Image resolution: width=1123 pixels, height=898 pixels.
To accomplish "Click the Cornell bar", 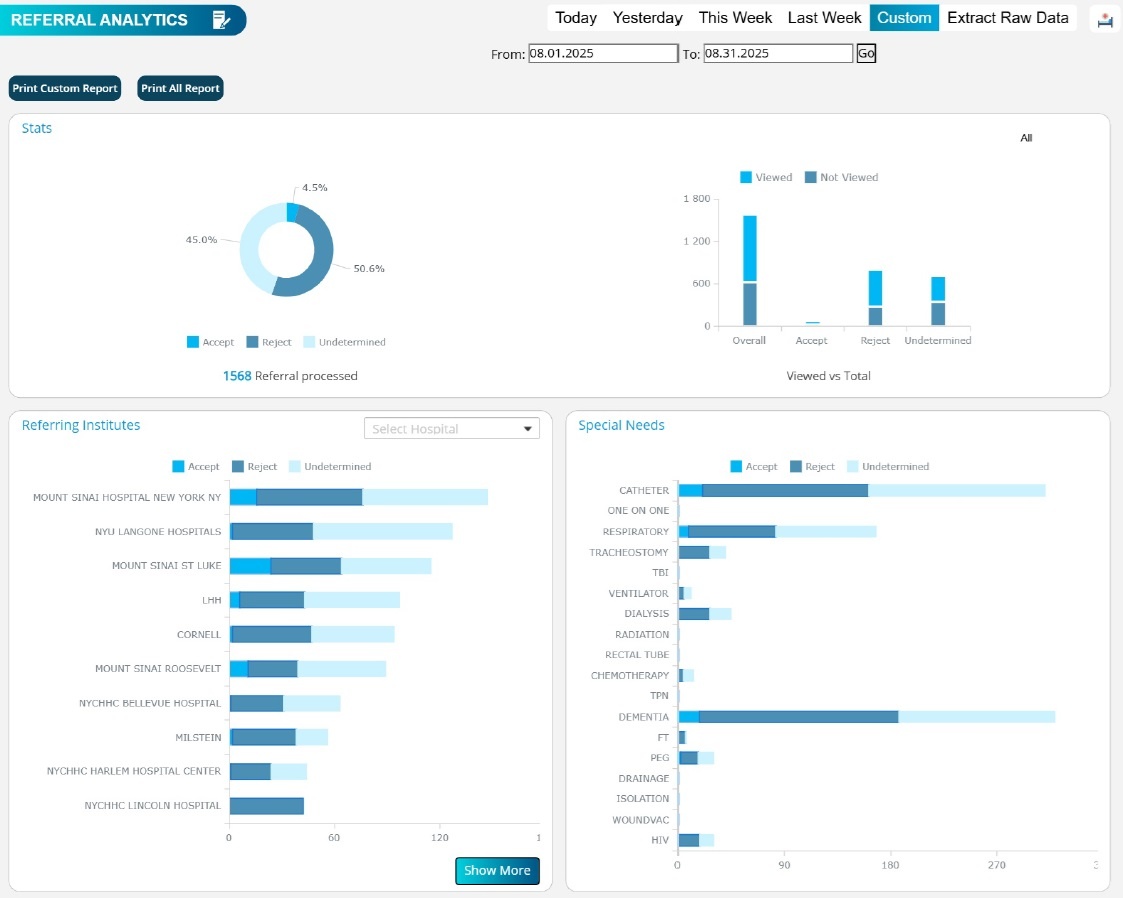I will coord(312,634).
